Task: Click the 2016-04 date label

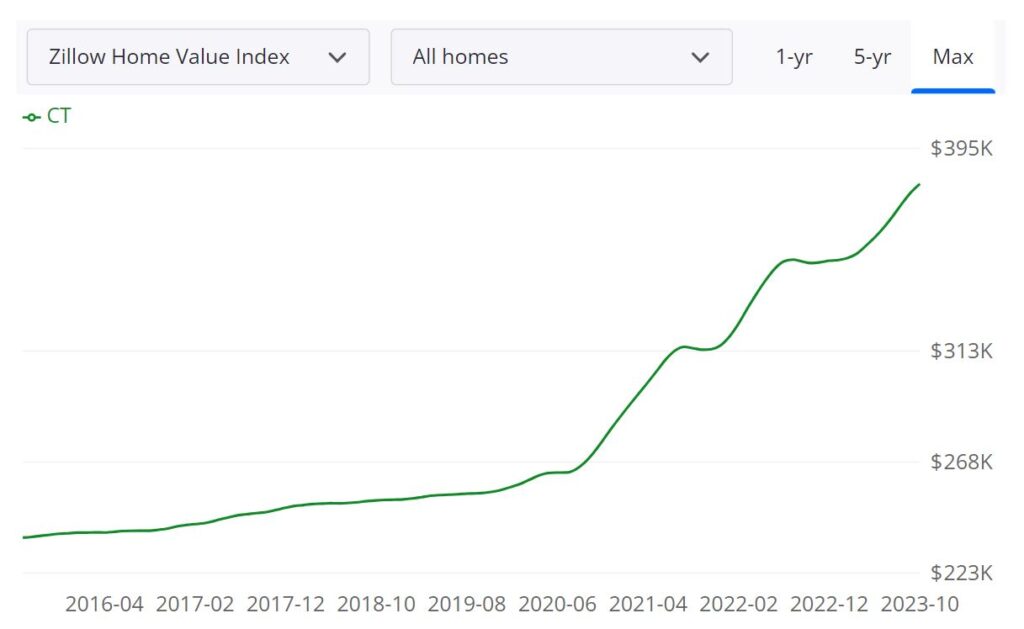Action: pyautogui.click(x=104, y=605)
